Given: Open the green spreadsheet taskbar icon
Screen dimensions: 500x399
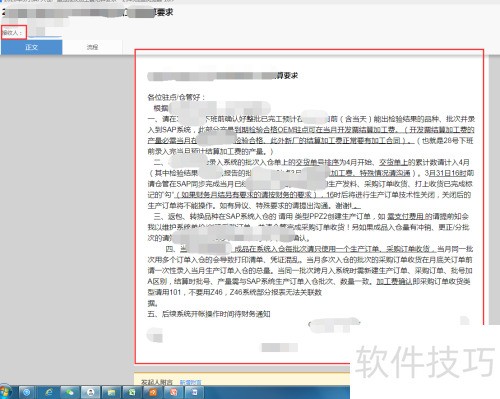Looking at the screenshot, I should pyautogui.click(x=132, y=392).
